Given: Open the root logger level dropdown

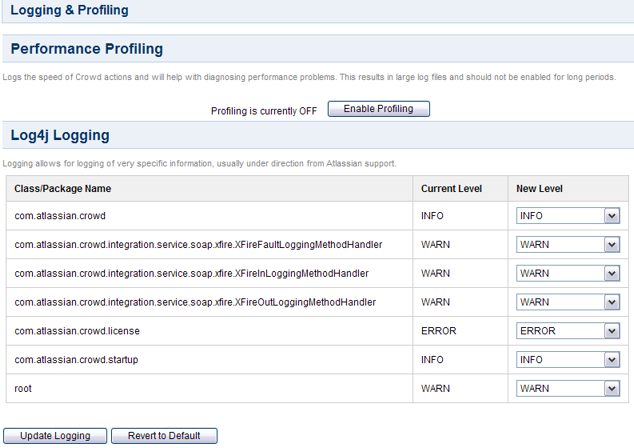Looking at the screenshot, I should tap(568, 388).
